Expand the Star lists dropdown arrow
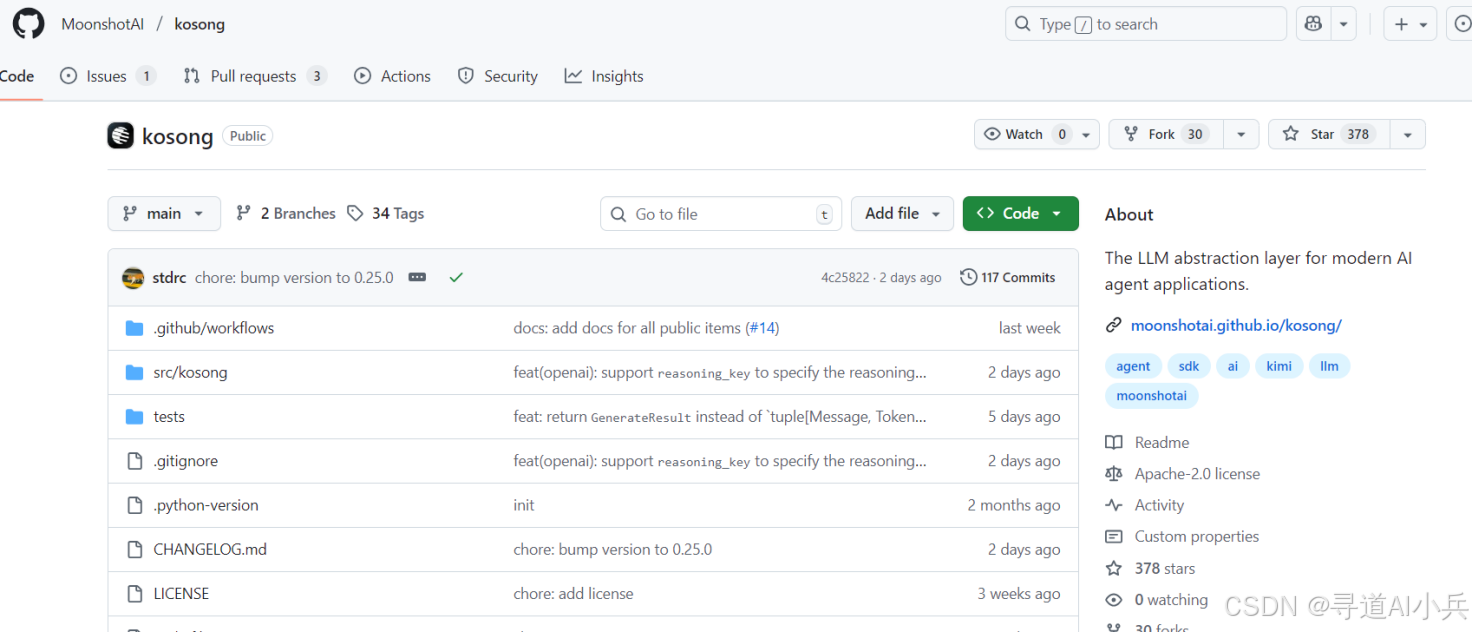 [1408, 134]
